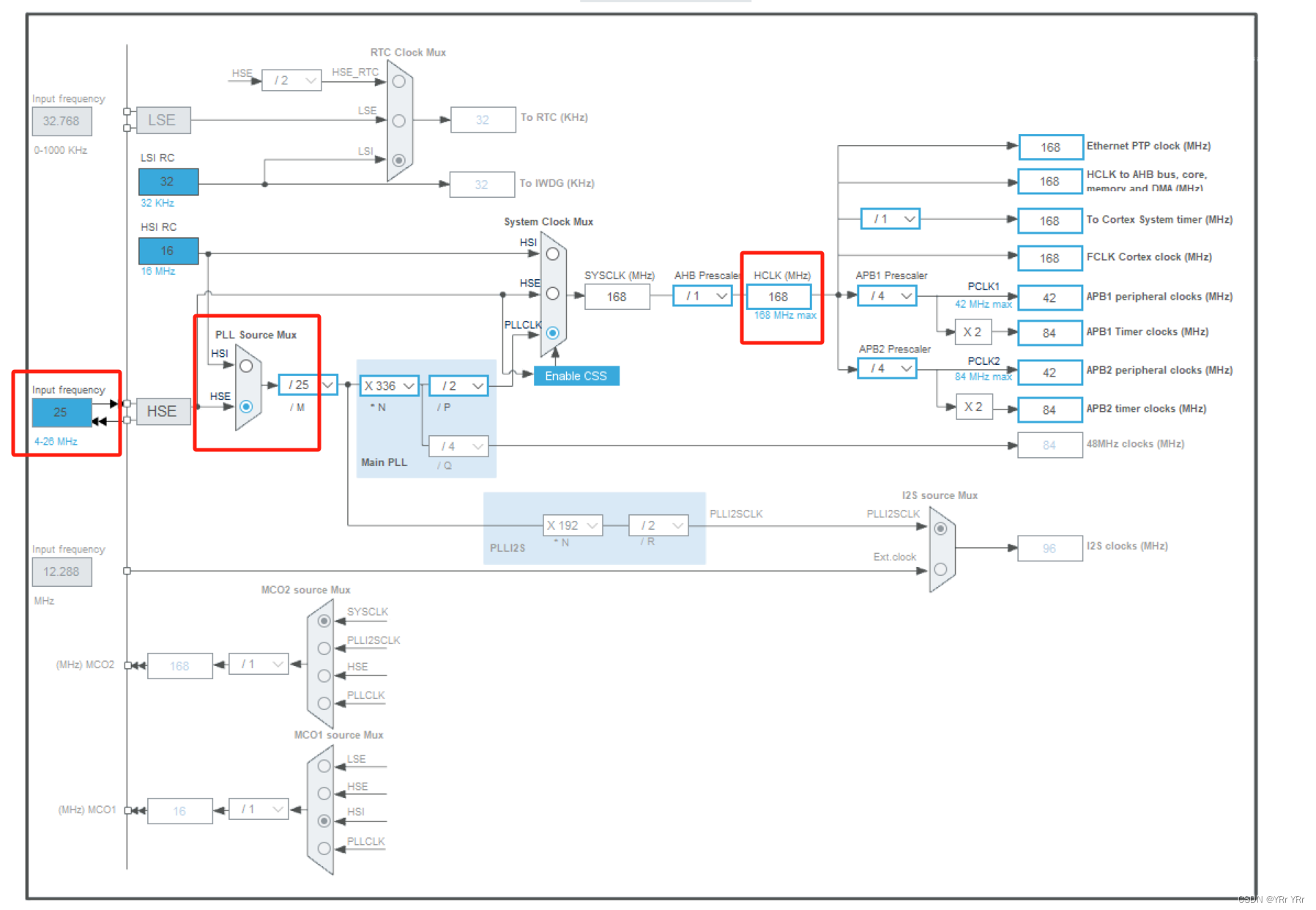Open the APB1 Prescaler dropdown

click(x=888, y=296)
